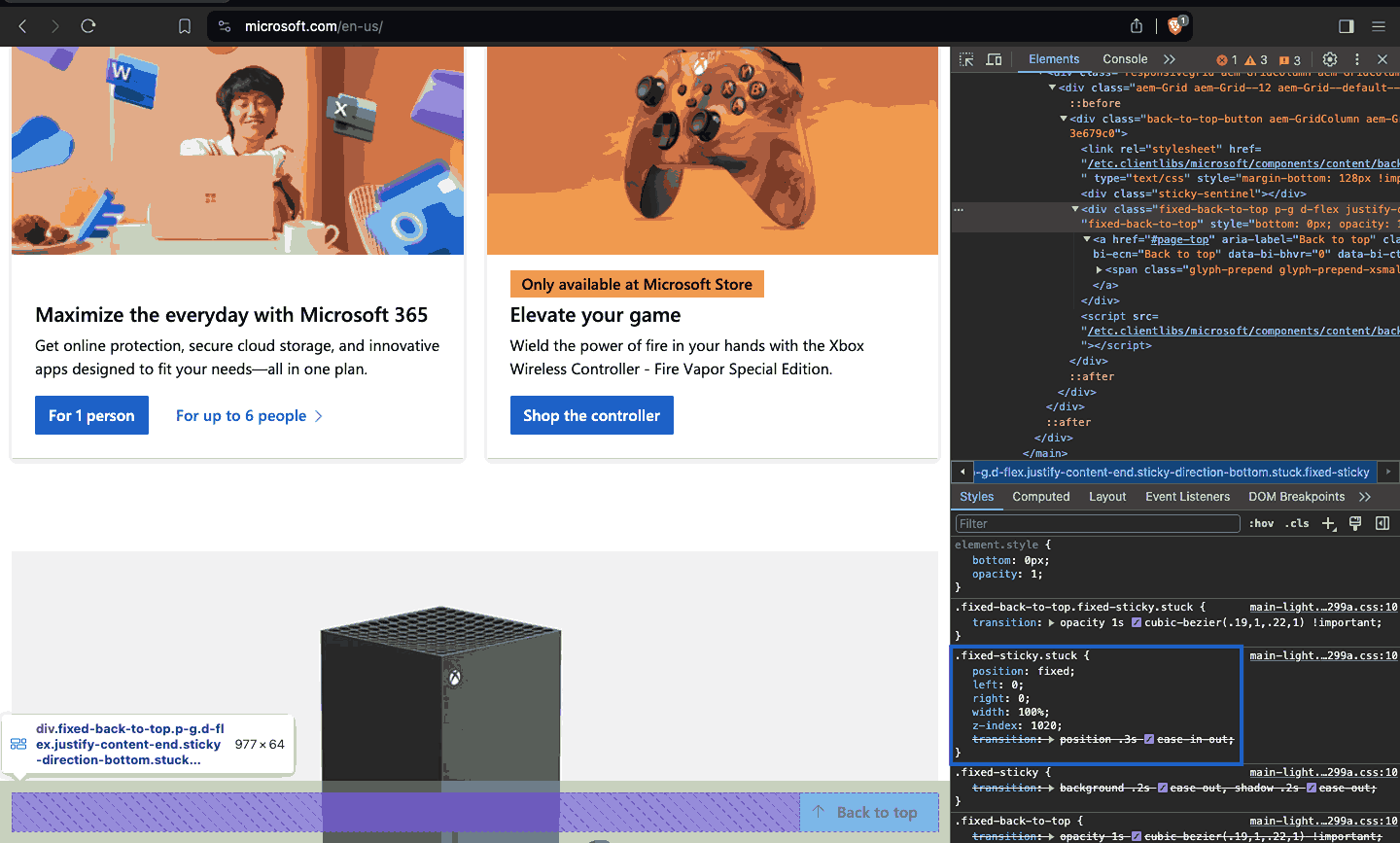Reload the Microsoft page
Viewport: 1400px width, 843px height.
(88, 26)
